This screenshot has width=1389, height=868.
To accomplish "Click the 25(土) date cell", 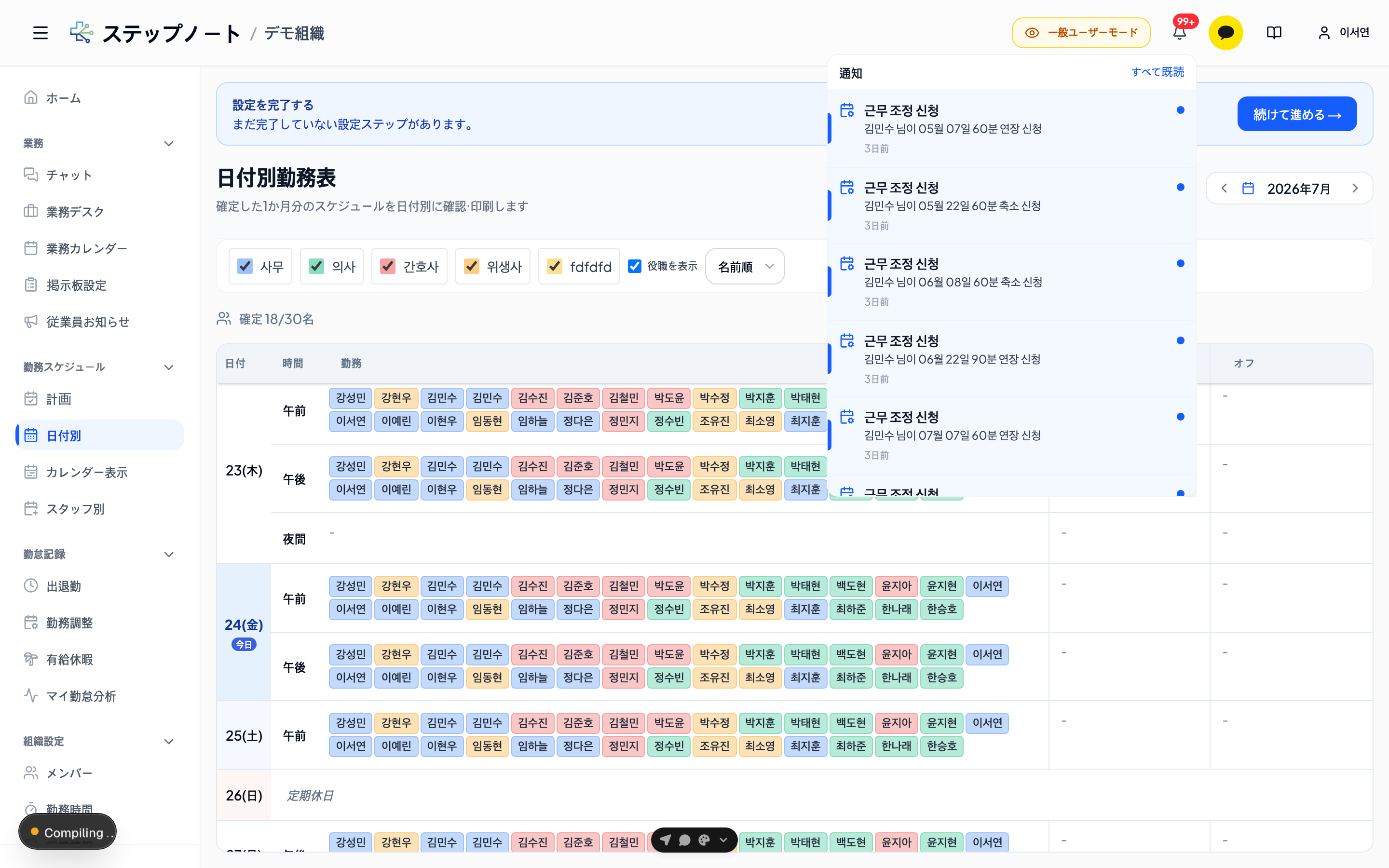I will tap(244, 735).
